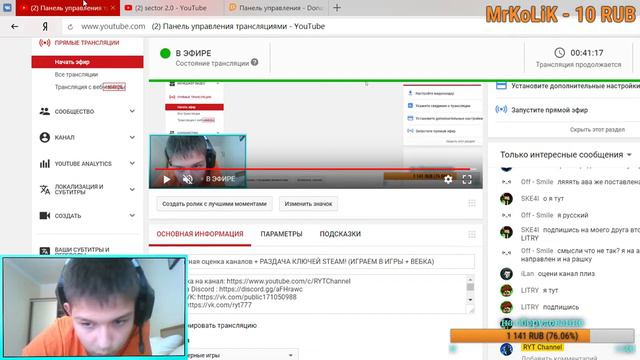Click the Сообщество people icon
The height and width of the screenshot is (360, 640).
(x=44, y=111)
